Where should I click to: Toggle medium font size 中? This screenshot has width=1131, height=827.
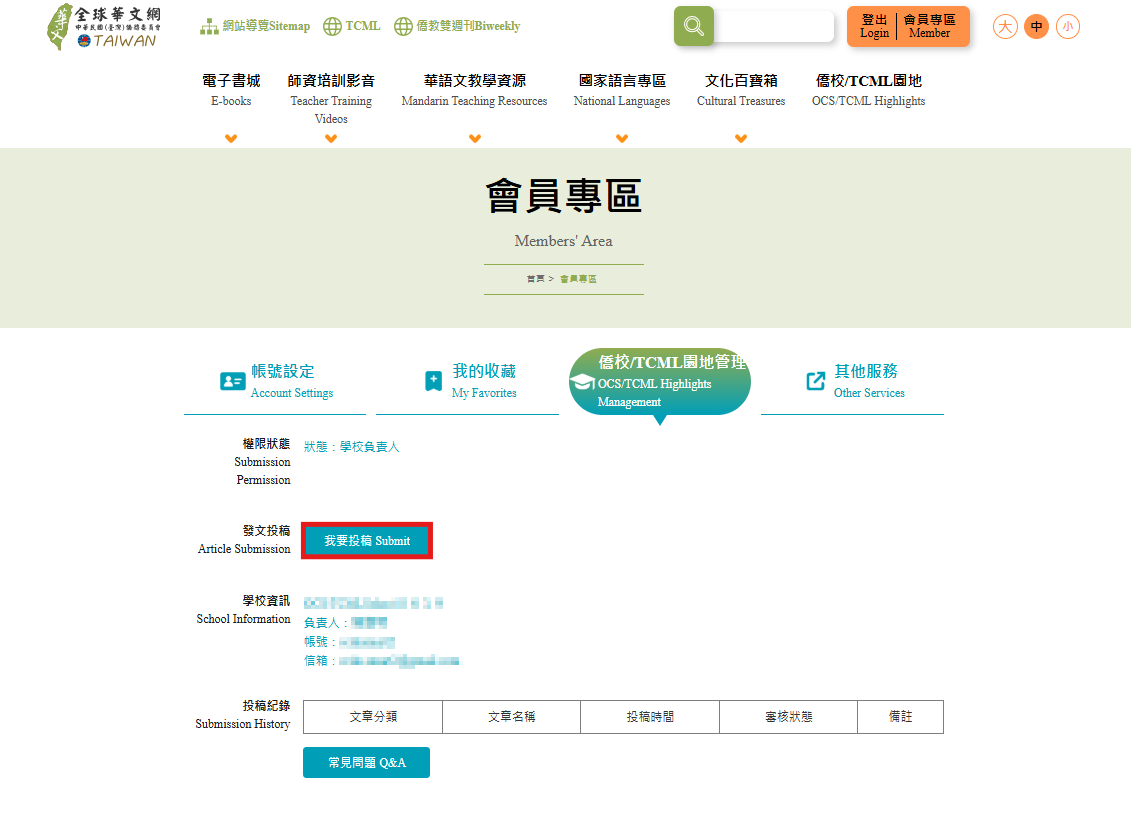pyautogui.click(x=1036, y=26)
